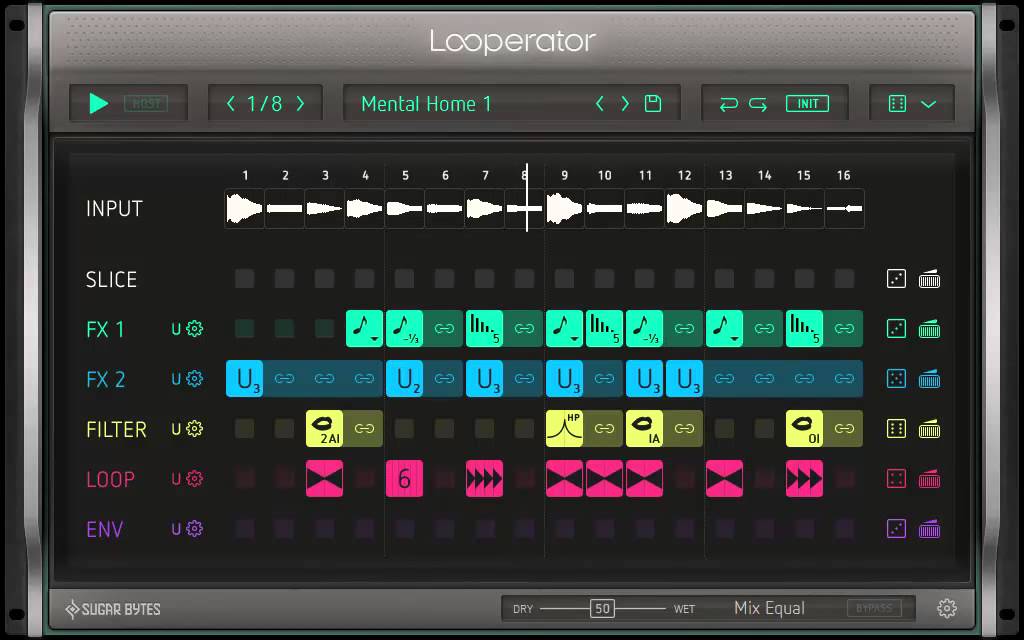1024x640 pixels.
Task: Open FX 1 row settings gear
Action: click(x=195, y=328)
